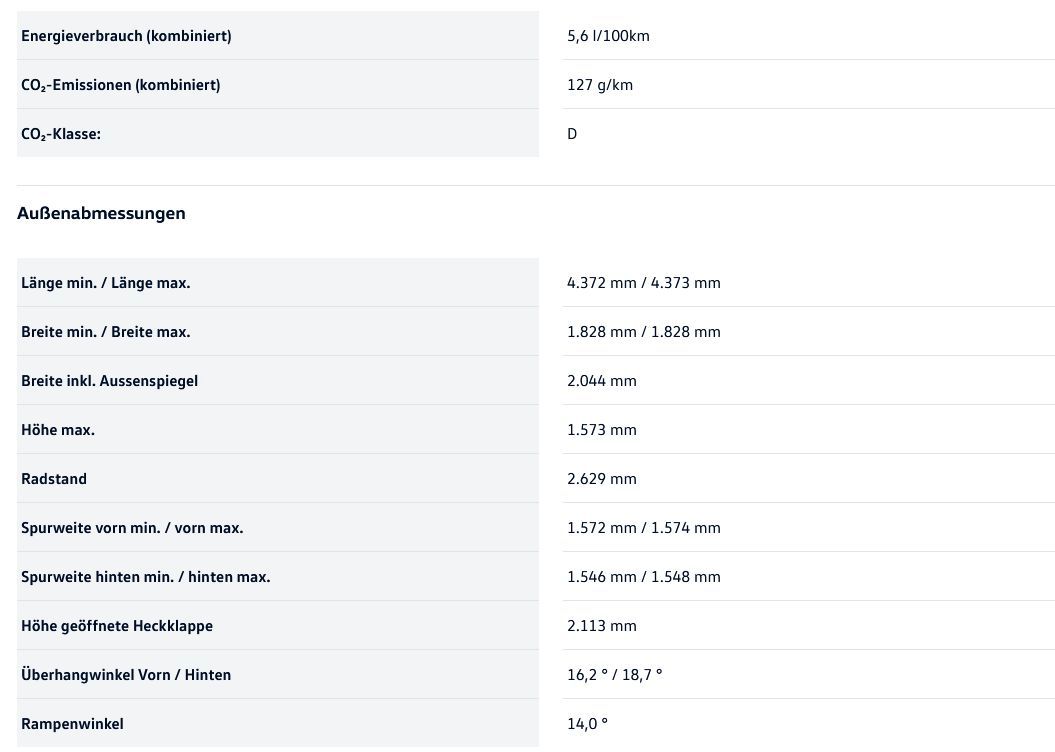Select the 1.546 mm / 1.548 mm value
Image resolution: width=1055 pixels, height=752 pixels.
(x=643, y=577)
